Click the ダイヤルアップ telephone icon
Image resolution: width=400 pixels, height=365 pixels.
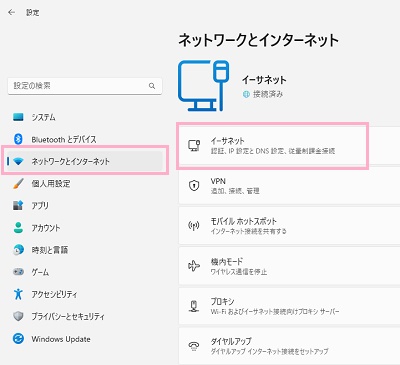click(x=194, y=346)
